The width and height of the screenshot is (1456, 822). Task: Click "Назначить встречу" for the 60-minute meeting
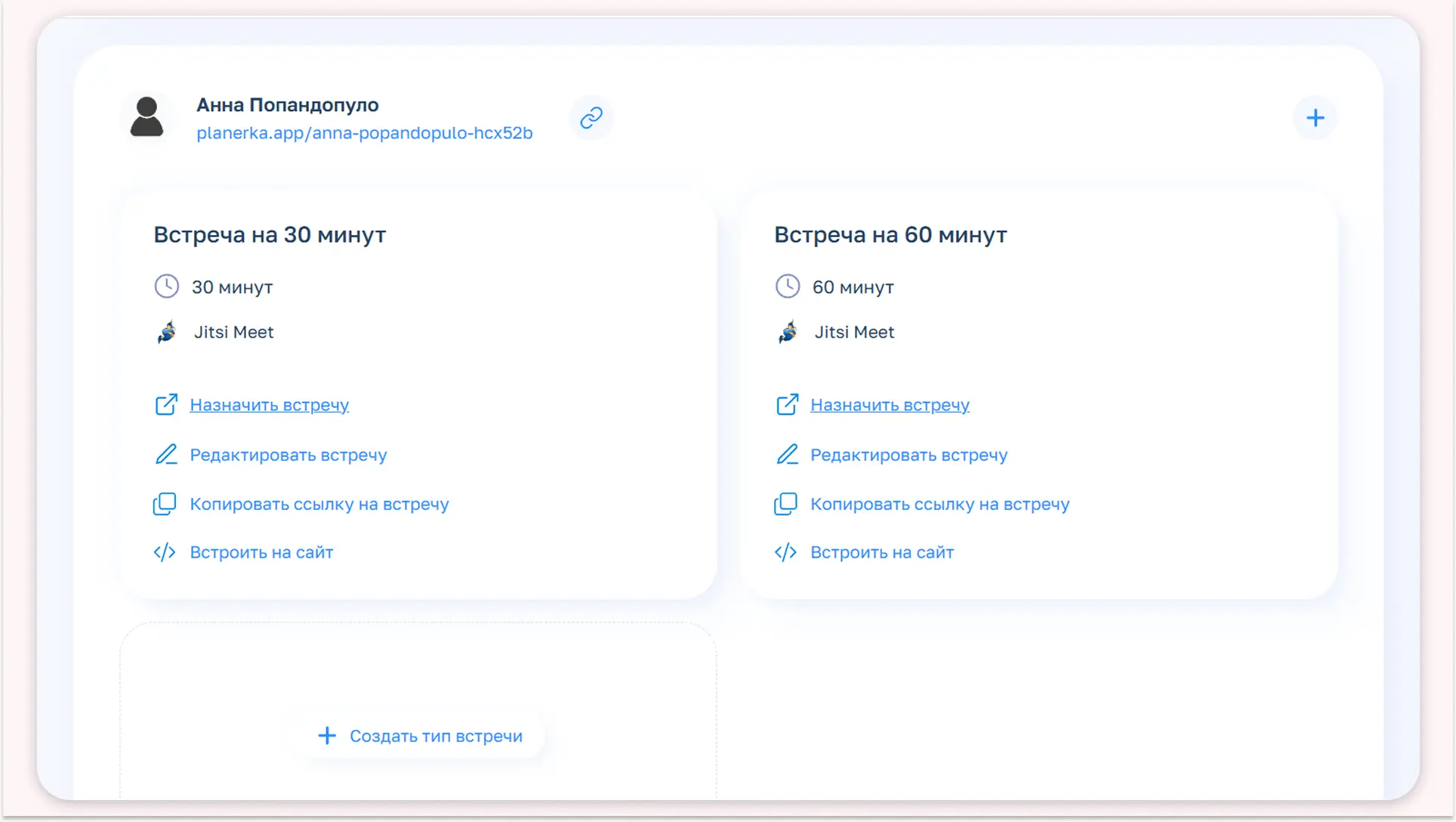890,405
